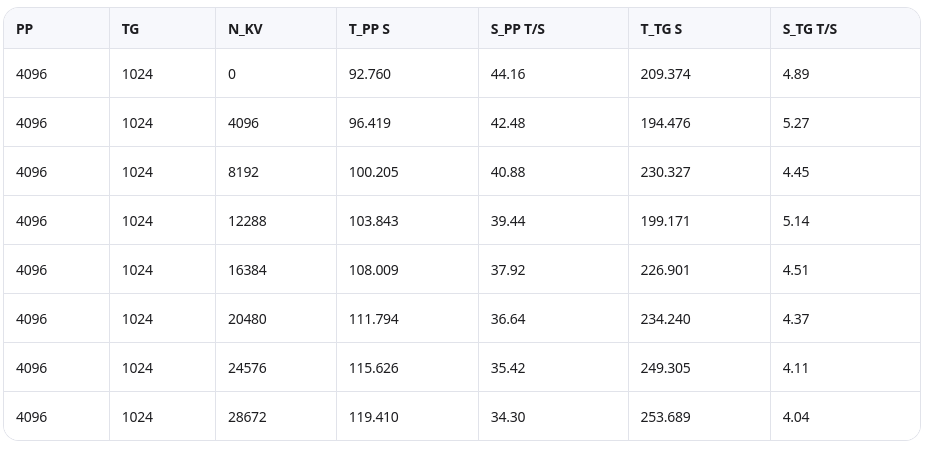Screen dimensions: 932x451
Task: Select the S_TG T/S column header
Action: click(x=809, y=29)
